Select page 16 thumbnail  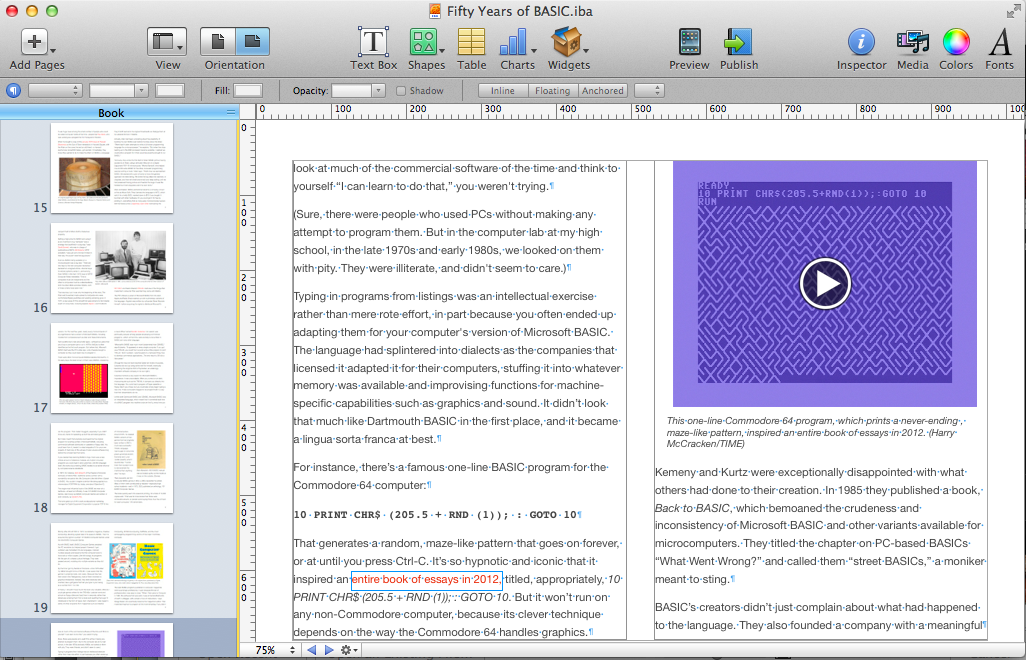click(x=112, y=268)
